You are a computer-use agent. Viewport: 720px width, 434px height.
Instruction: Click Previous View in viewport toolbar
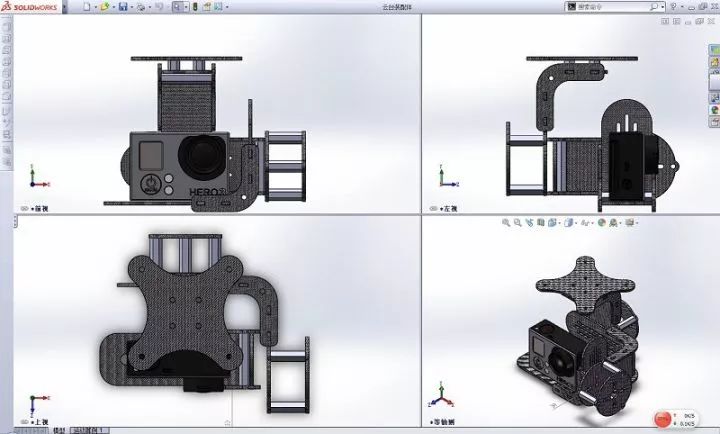[x=529, y=223]
